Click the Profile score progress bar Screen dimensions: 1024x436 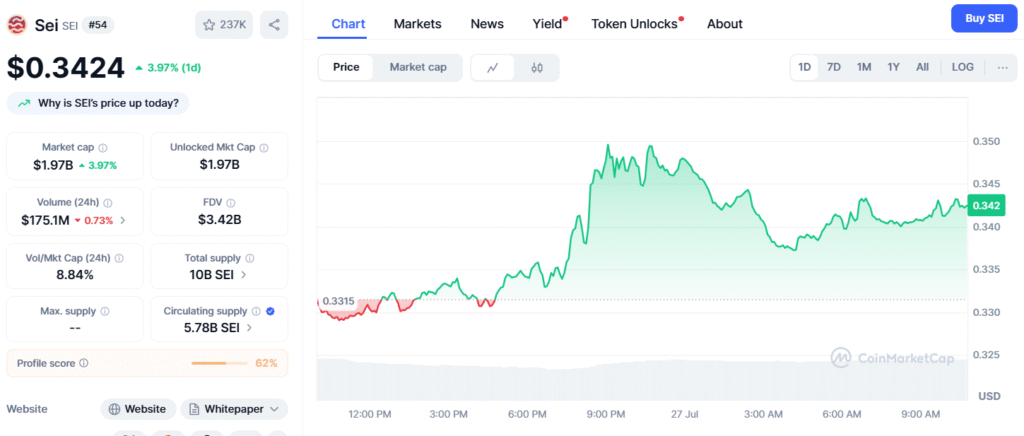219,363
